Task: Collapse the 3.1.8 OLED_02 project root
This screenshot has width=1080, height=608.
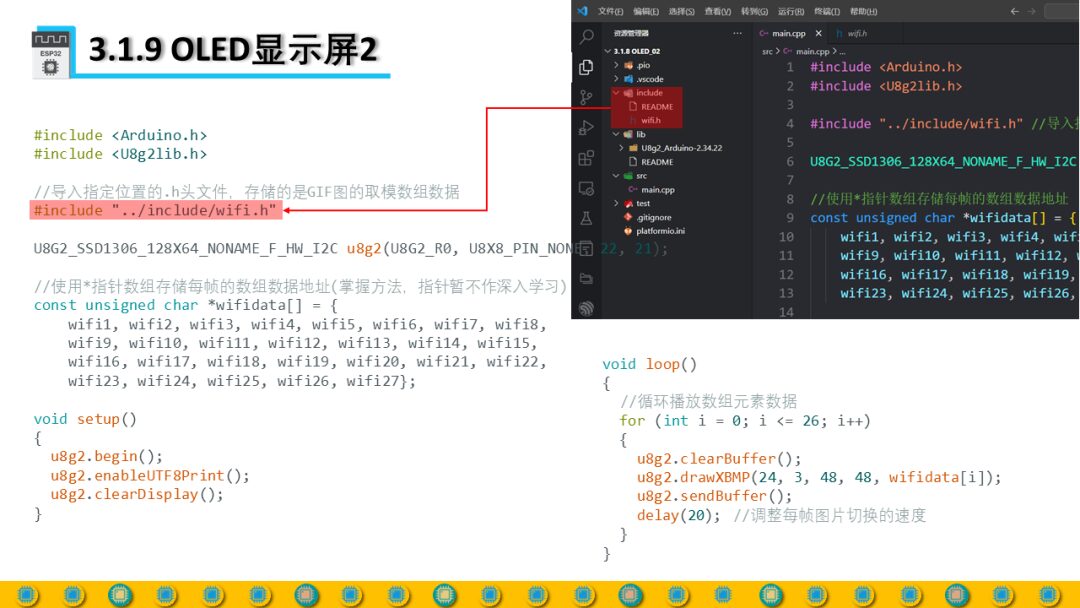Action: (x=608, y=51)
